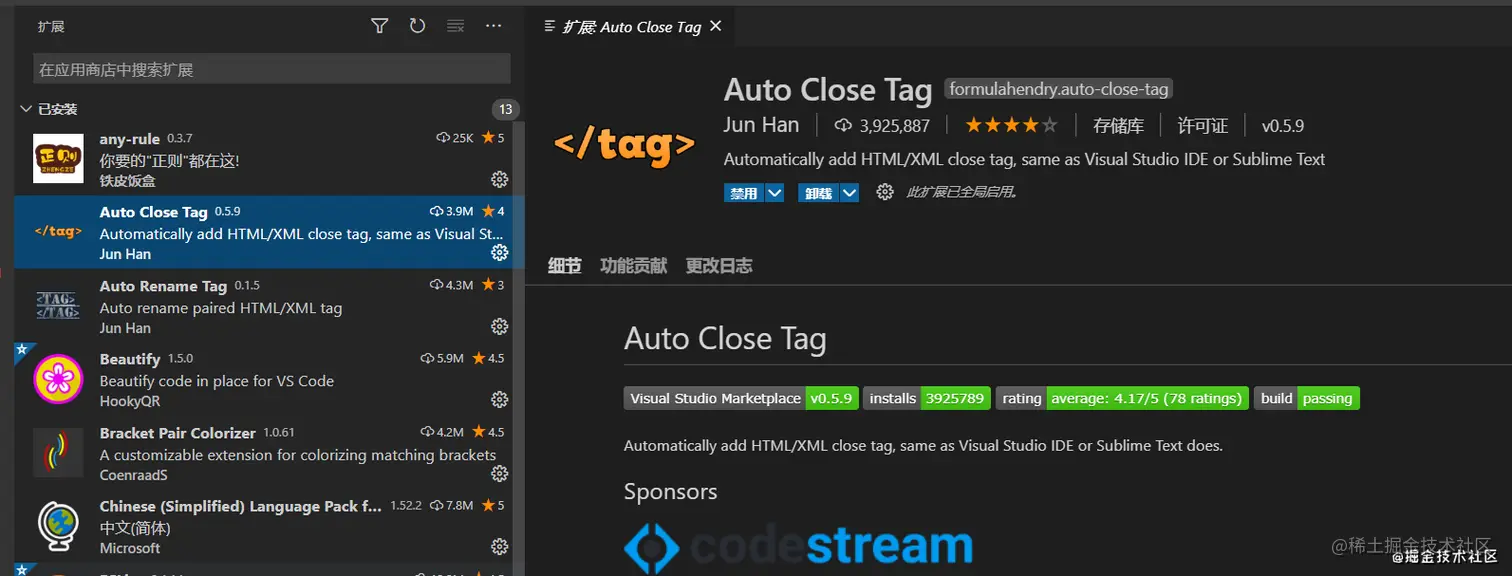
Task: Open the extensions filter icon
Action: (x=379, y=27)
